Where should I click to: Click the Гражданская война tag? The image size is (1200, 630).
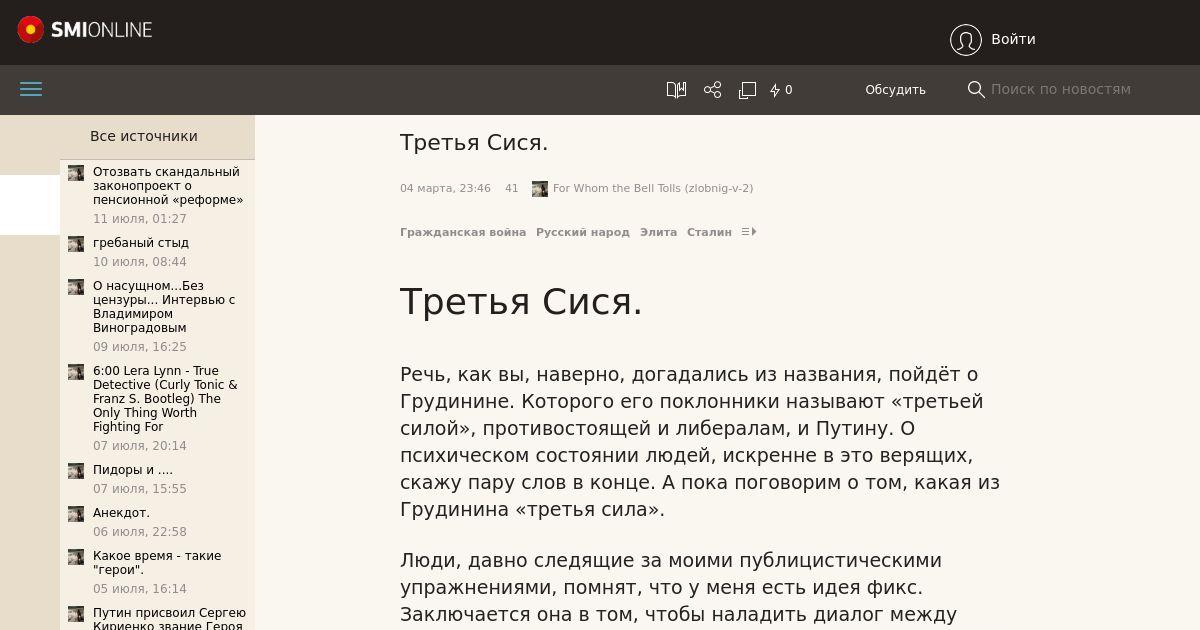463,232
